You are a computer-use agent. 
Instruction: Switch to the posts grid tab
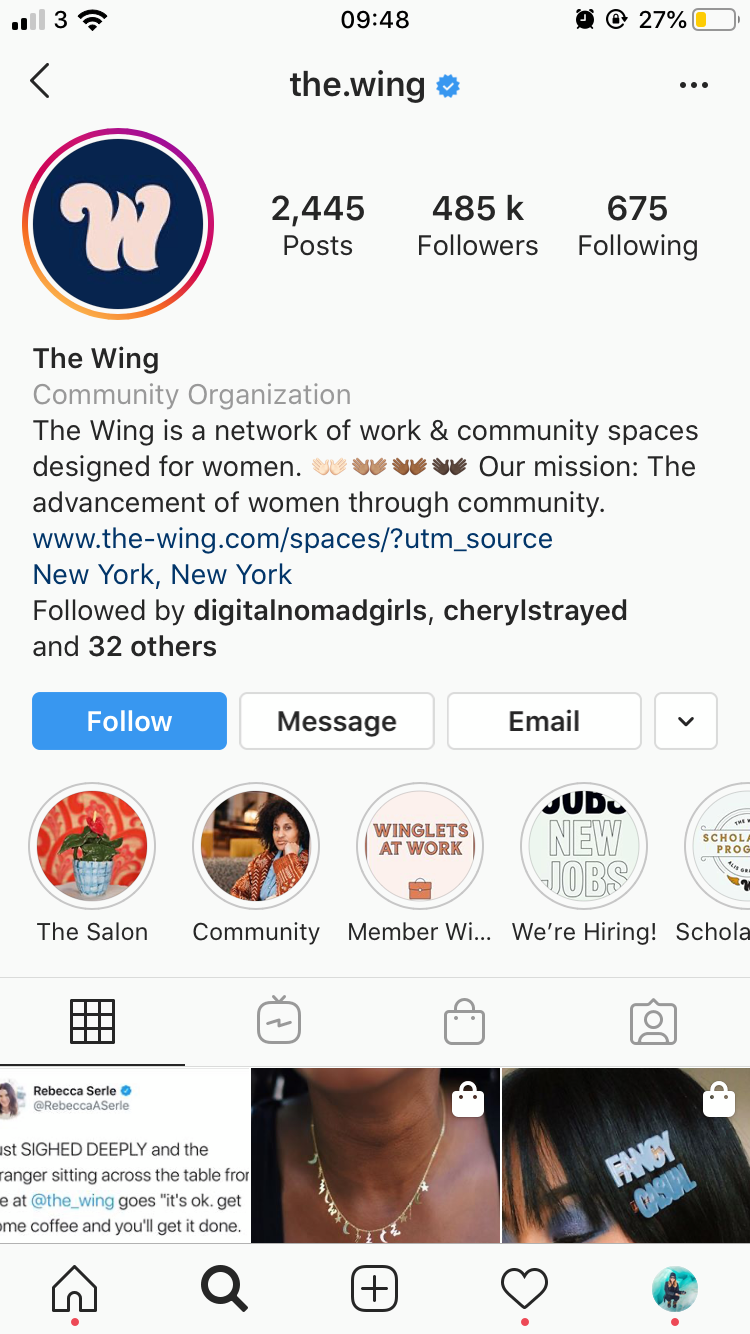(92, 1022)
